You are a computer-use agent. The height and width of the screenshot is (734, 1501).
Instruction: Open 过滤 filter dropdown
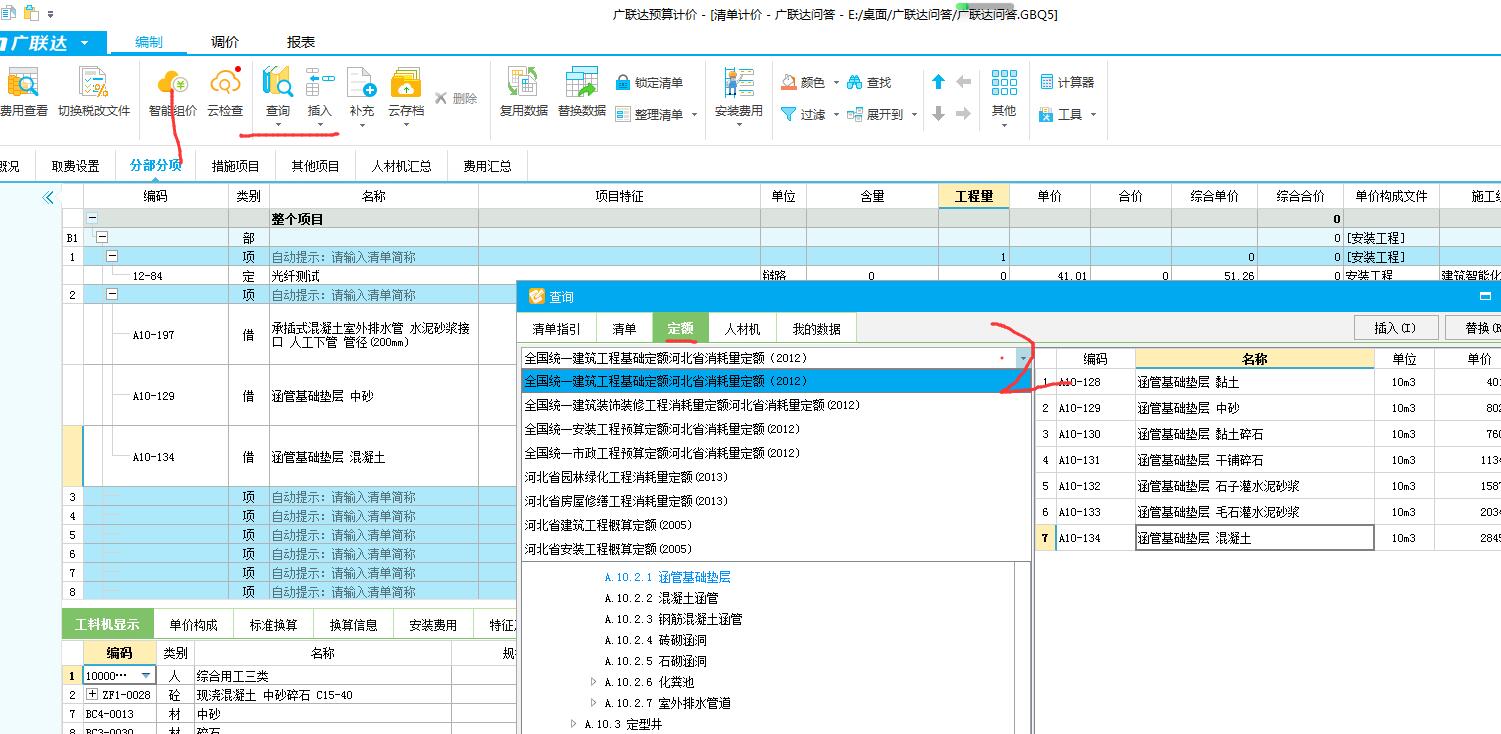coord(809,114)
